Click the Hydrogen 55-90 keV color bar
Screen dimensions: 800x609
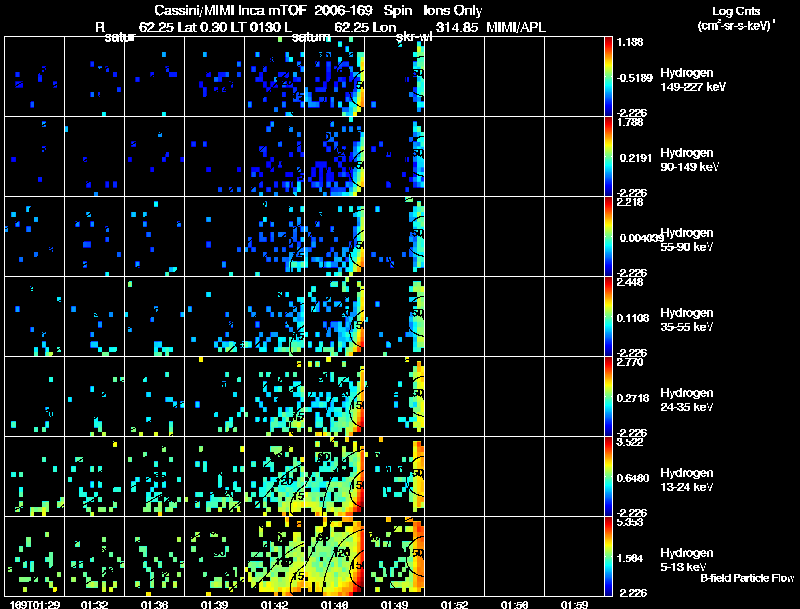click(x=608, y=236)
